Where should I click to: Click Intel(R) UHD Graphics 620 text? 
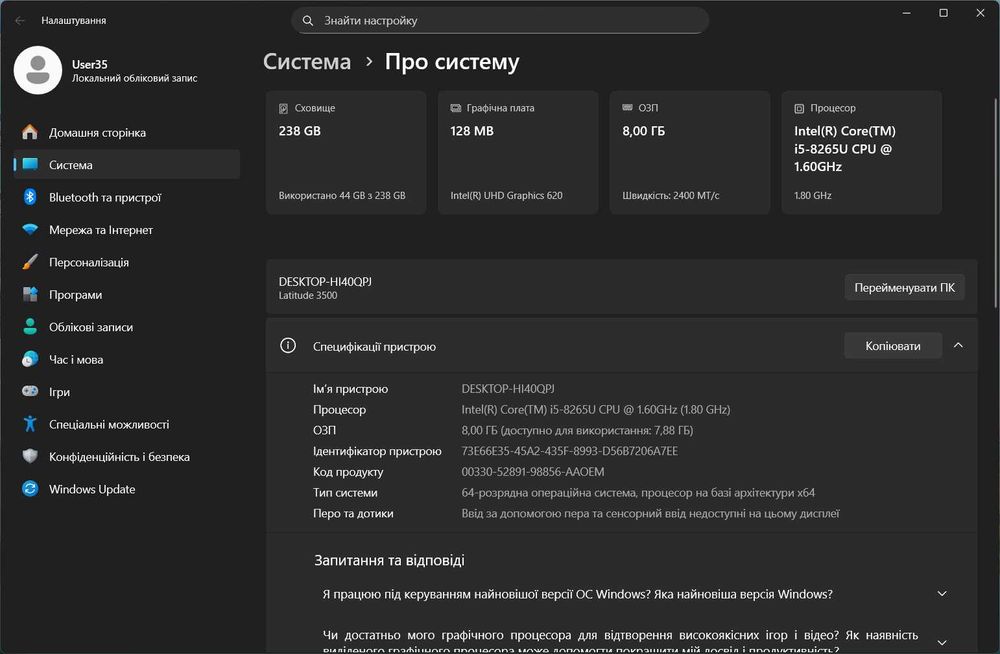click(506, 195)
